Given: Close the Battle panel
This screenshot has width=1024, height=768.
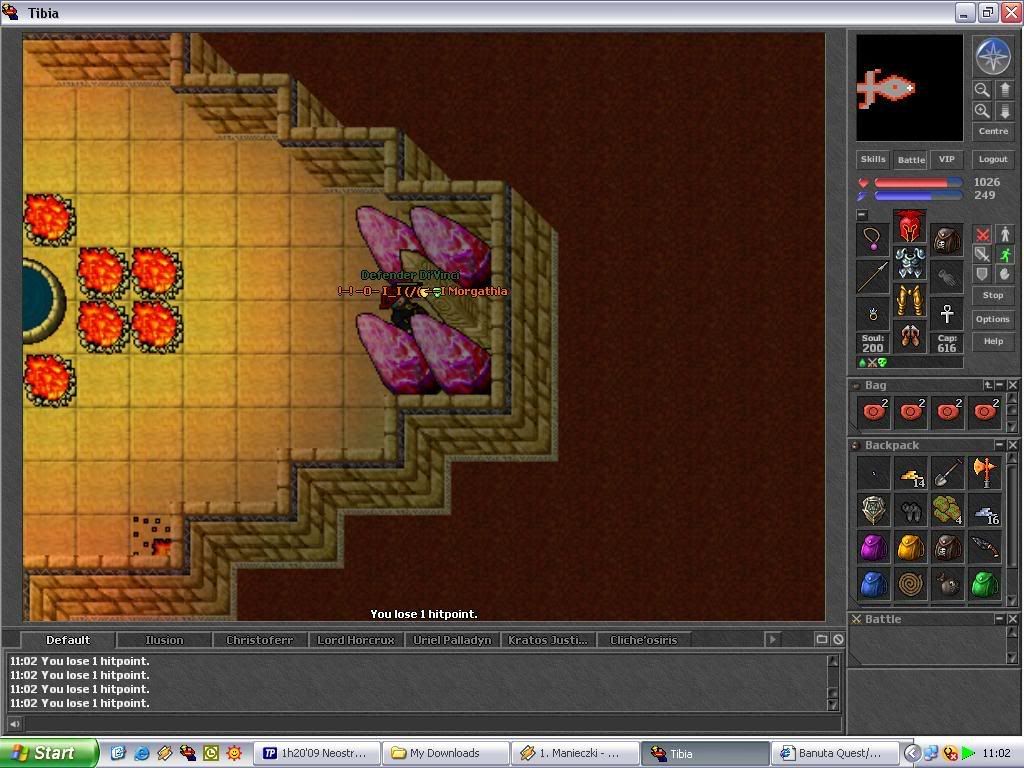Looking at the screenshot, I should (1012, 618).
